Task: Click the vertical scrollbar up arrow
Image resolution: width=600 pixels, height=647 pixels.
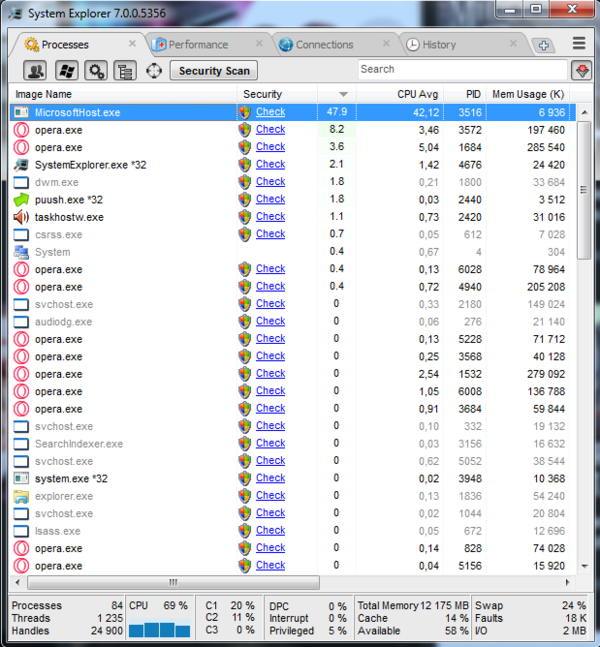Action: [584, 112]
